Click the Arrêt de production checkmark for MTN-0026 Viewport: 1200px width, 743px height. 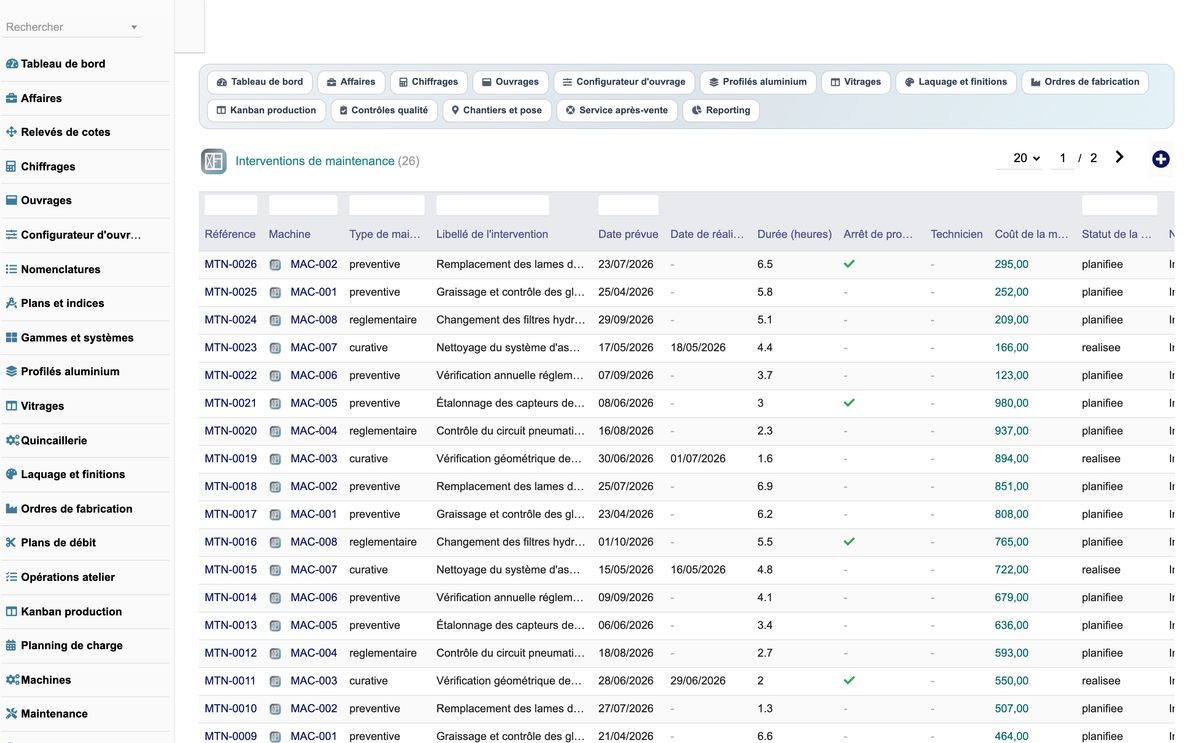(x=849, y=264)
